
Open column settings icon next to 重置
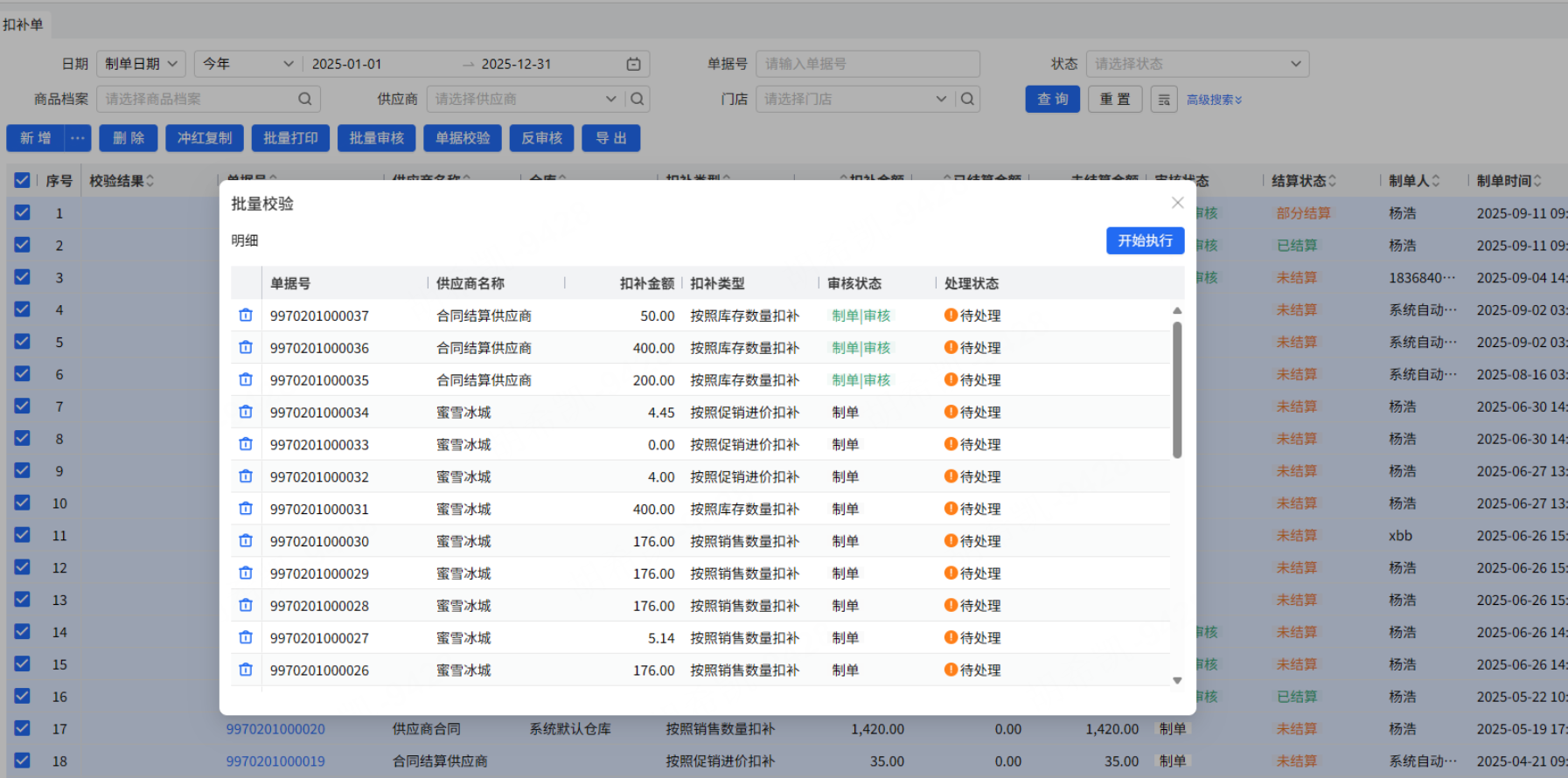[1164, 100]
